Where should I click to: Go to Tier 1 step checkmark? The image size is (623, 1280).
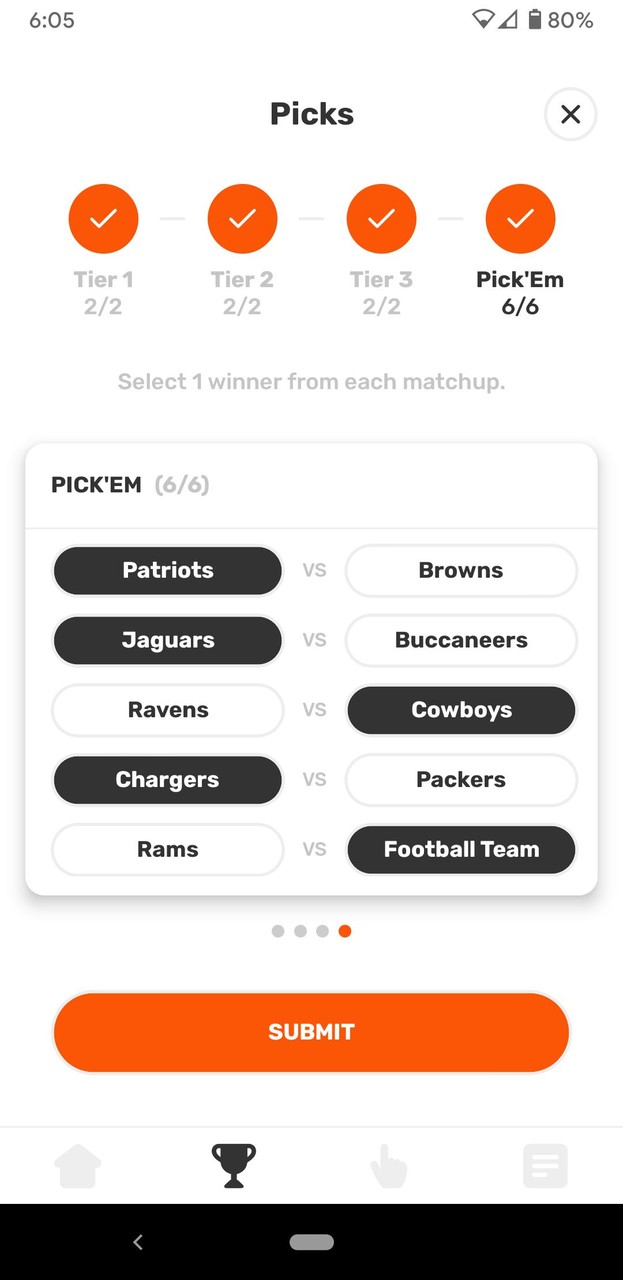(x=103, y=219)
